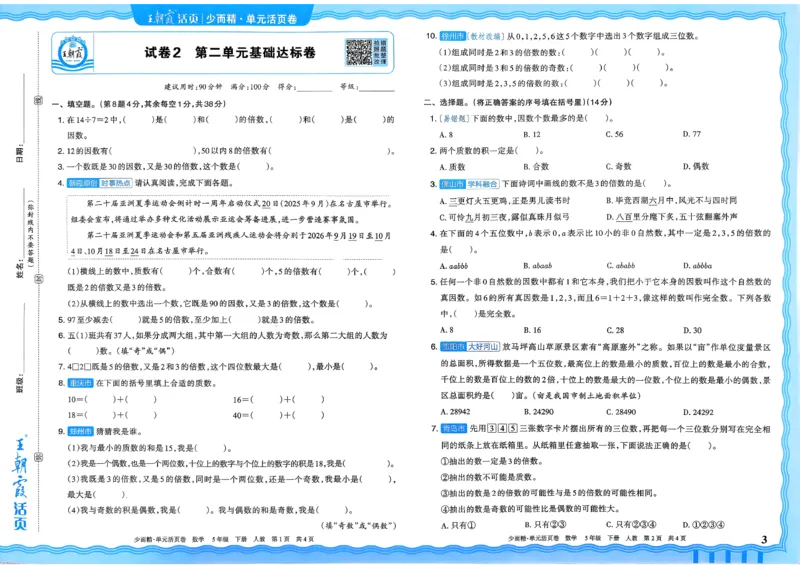Select option A. 28942
Screen dimensions: 800x566
(455, 412)
